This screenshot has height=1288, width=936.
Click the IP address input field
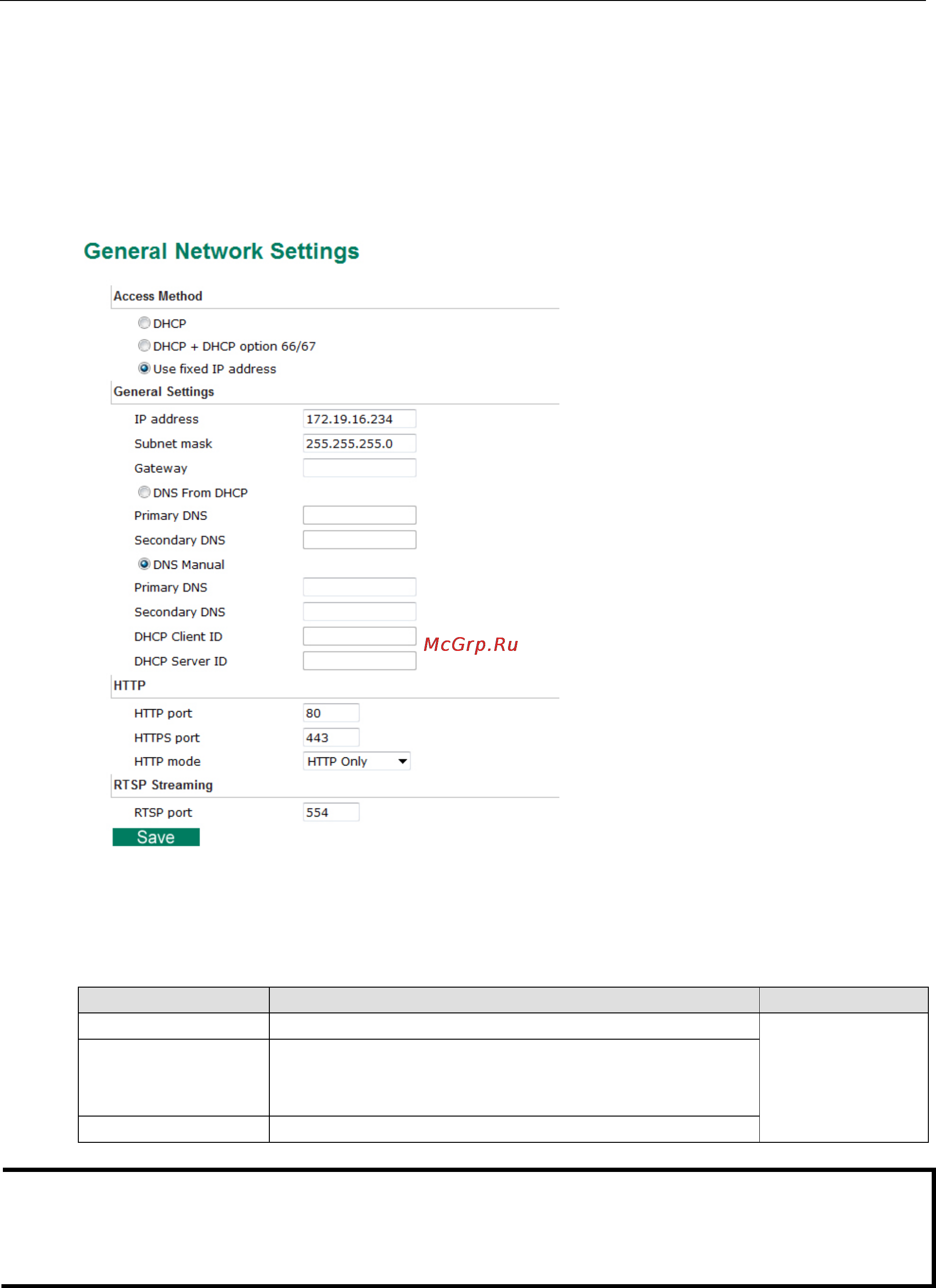(x=360, y=418)
